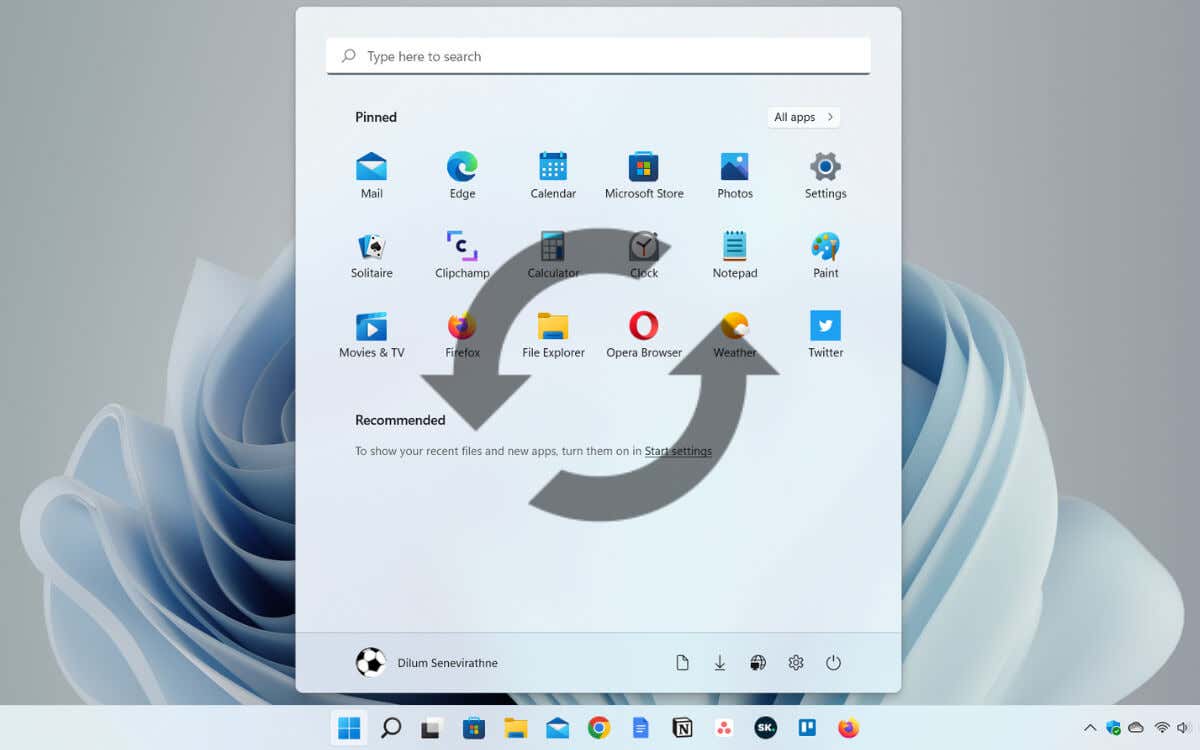Launch Edge from pinned apps
This screenshot has height=750, width=1200.
tap(462, 175)
